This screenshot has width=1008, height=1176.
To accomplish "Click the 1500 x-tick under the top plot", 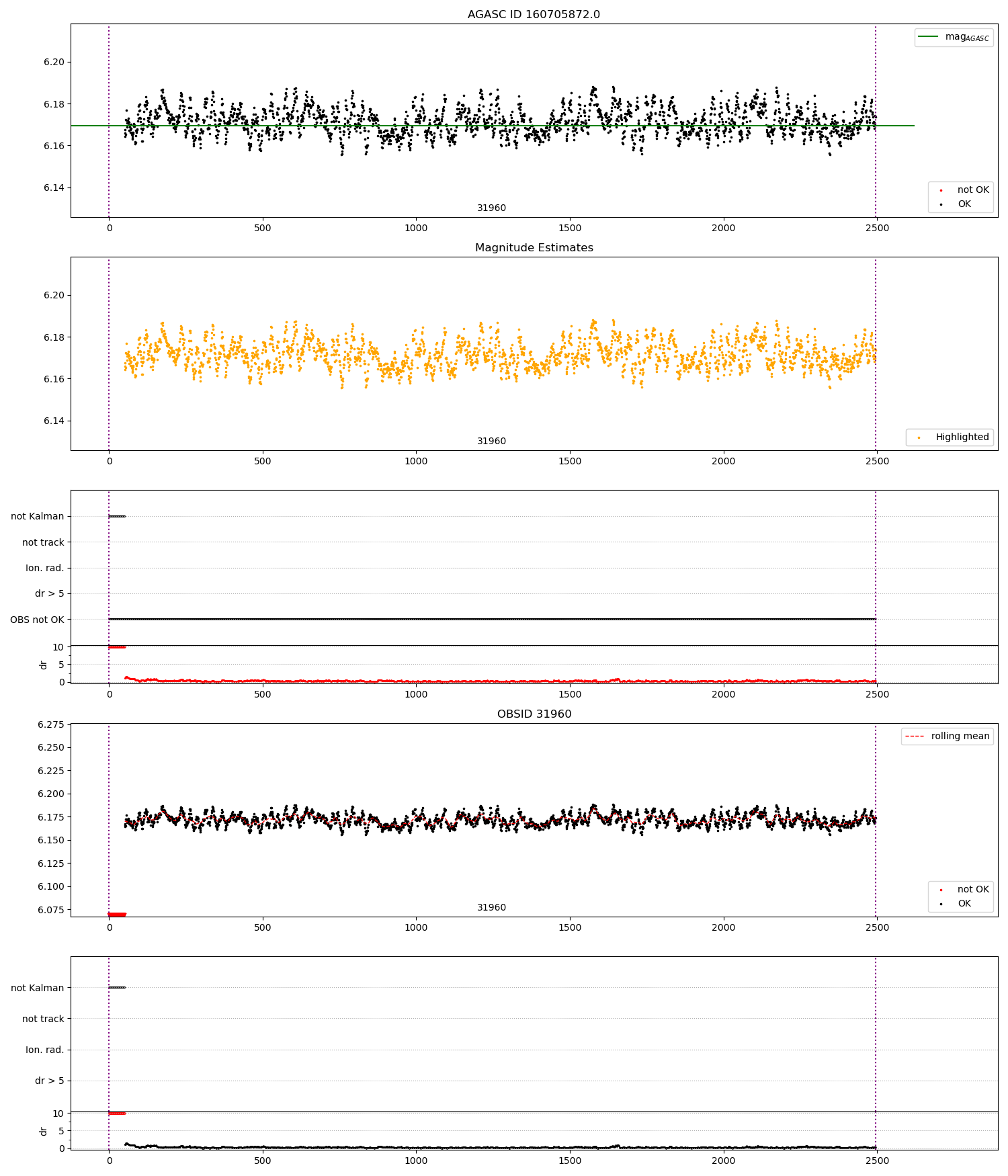I will (x=570, y=228).
